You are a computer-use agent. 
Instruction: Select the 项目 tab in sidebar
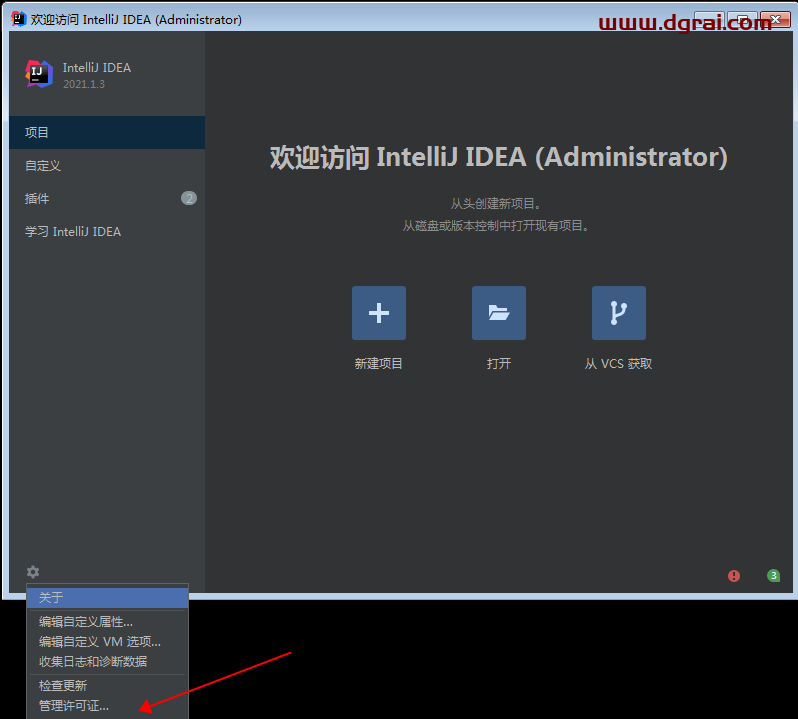coord(107,132)
